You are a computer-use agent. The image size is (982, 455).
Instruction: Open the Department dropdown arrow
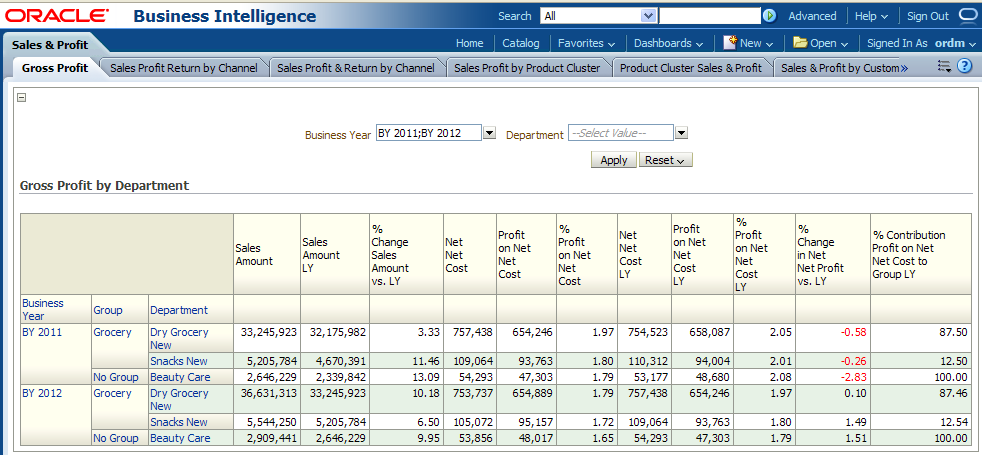coord(681,133)
